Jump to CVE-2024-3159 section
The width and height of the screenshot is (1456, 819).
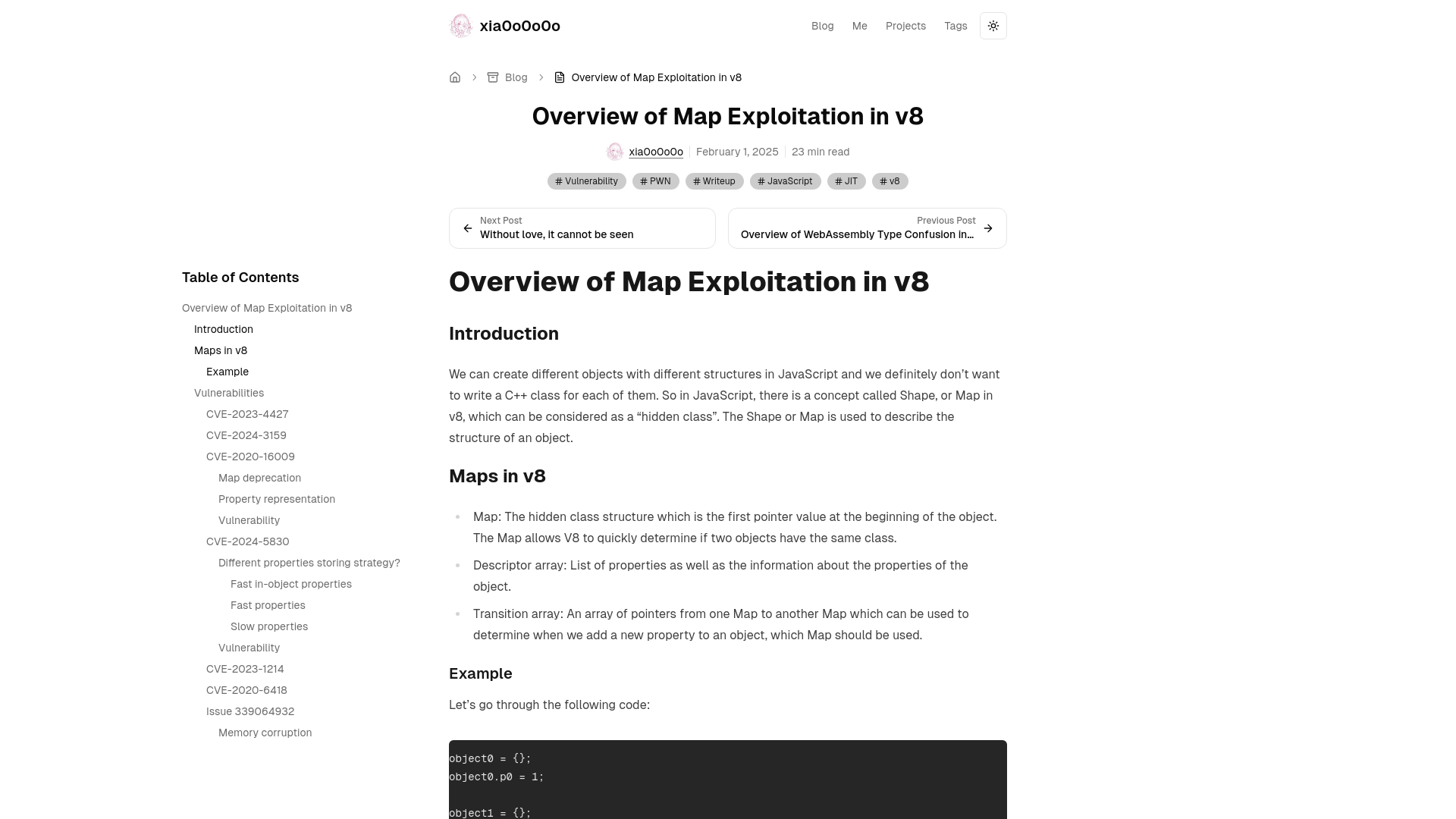[246, 435]
